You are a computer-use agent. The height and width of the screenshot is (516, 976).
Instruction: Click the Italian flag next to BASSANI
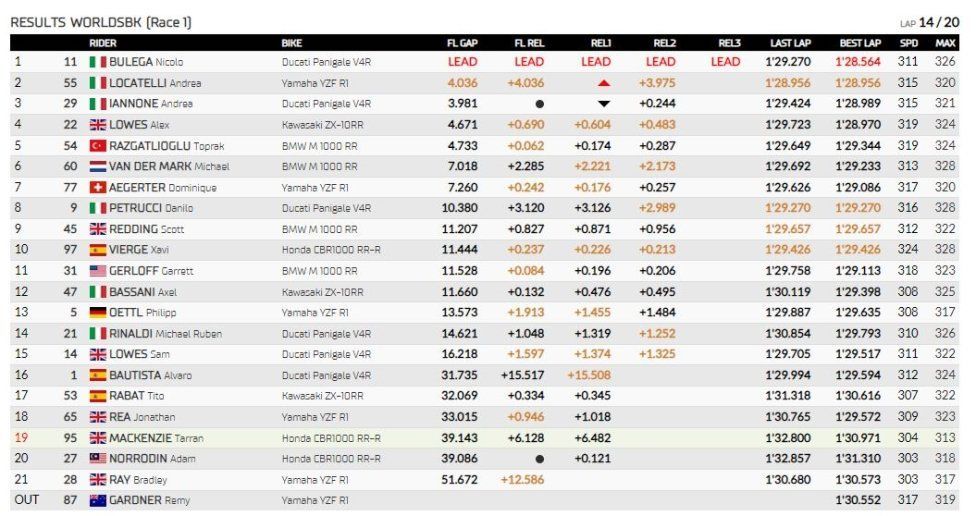[98, 292]
